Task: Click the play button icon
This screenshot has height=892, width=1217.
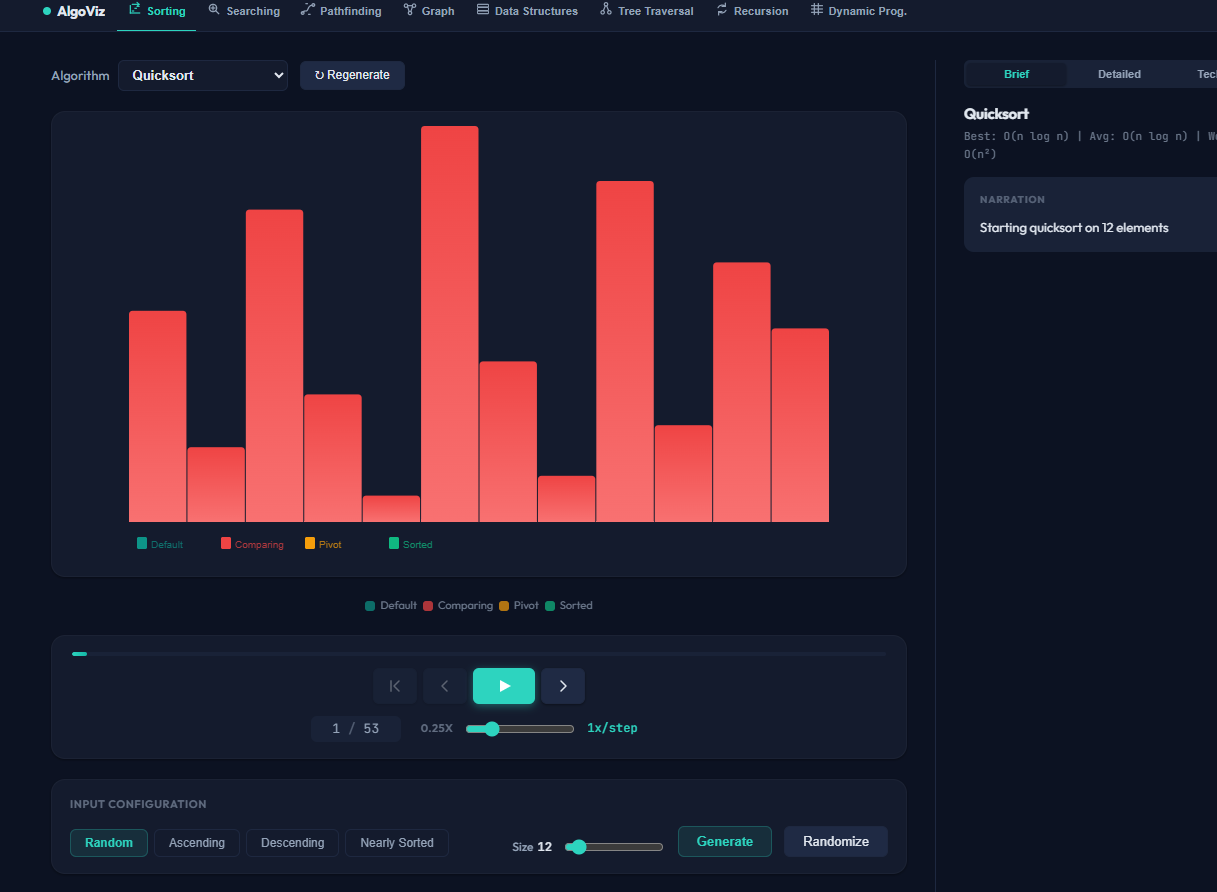Action: coord(504,686)
